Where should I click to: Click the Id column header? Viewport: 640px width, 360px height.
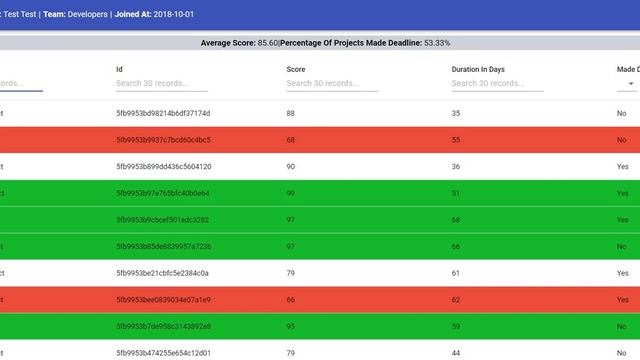coord(119,69)
